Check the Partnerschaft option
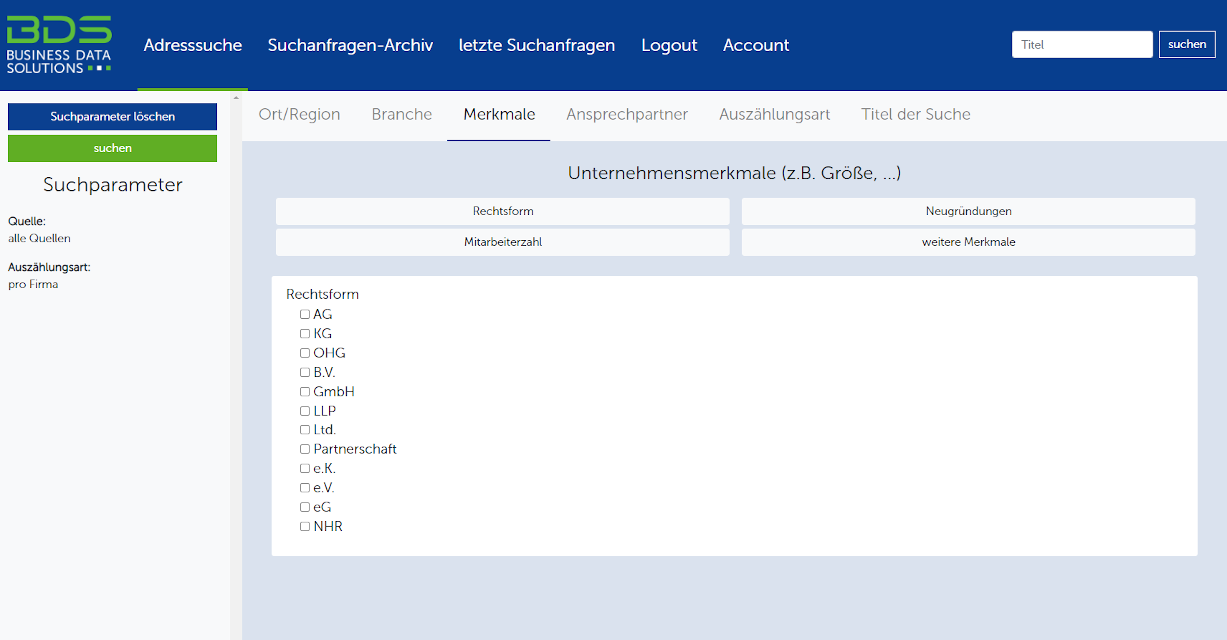Viewport: 1227px width, 640px height. pos(305,450)
